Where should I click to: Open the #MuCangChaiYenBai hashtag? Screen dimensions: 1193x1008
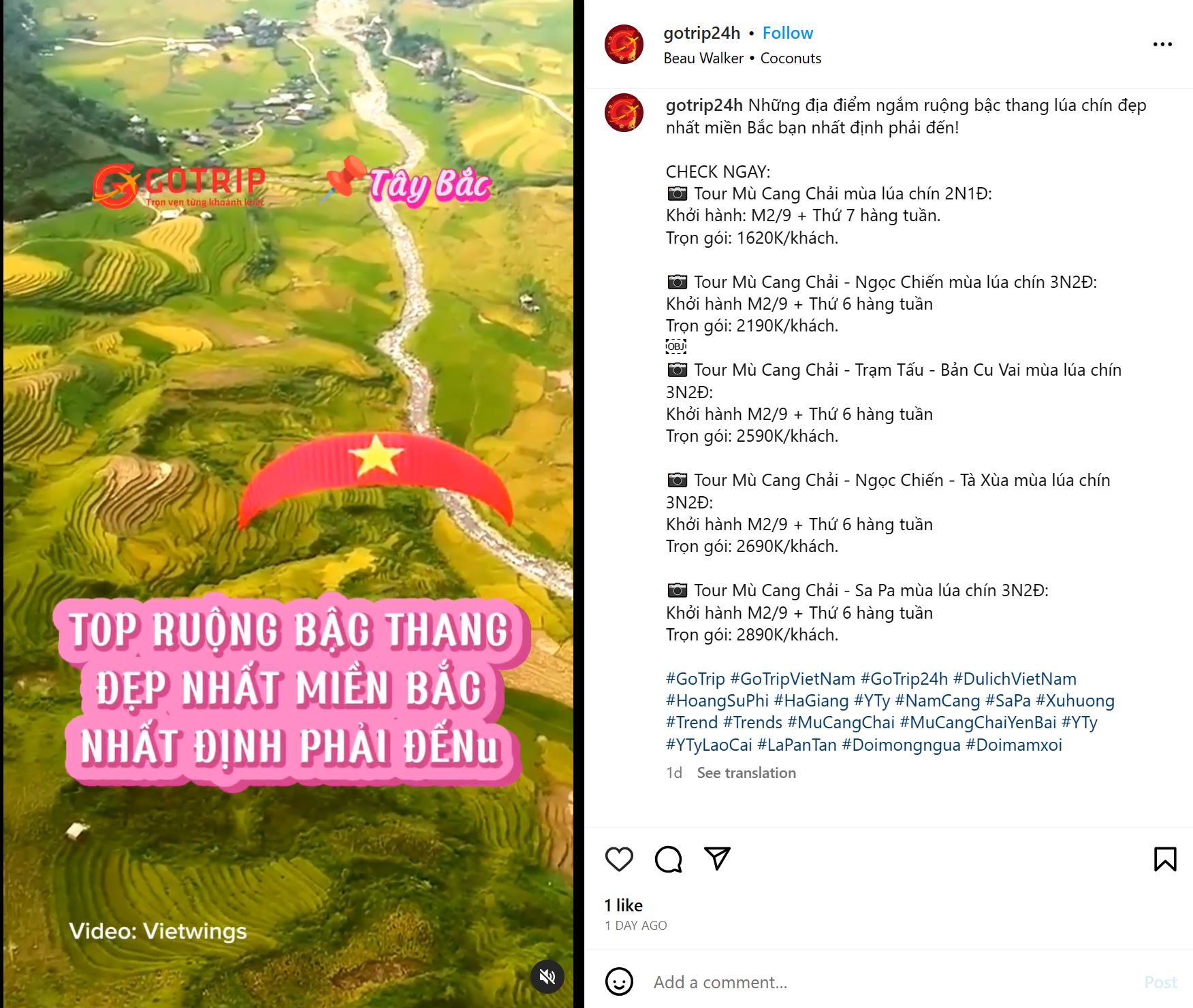click(x=978, y=722)
